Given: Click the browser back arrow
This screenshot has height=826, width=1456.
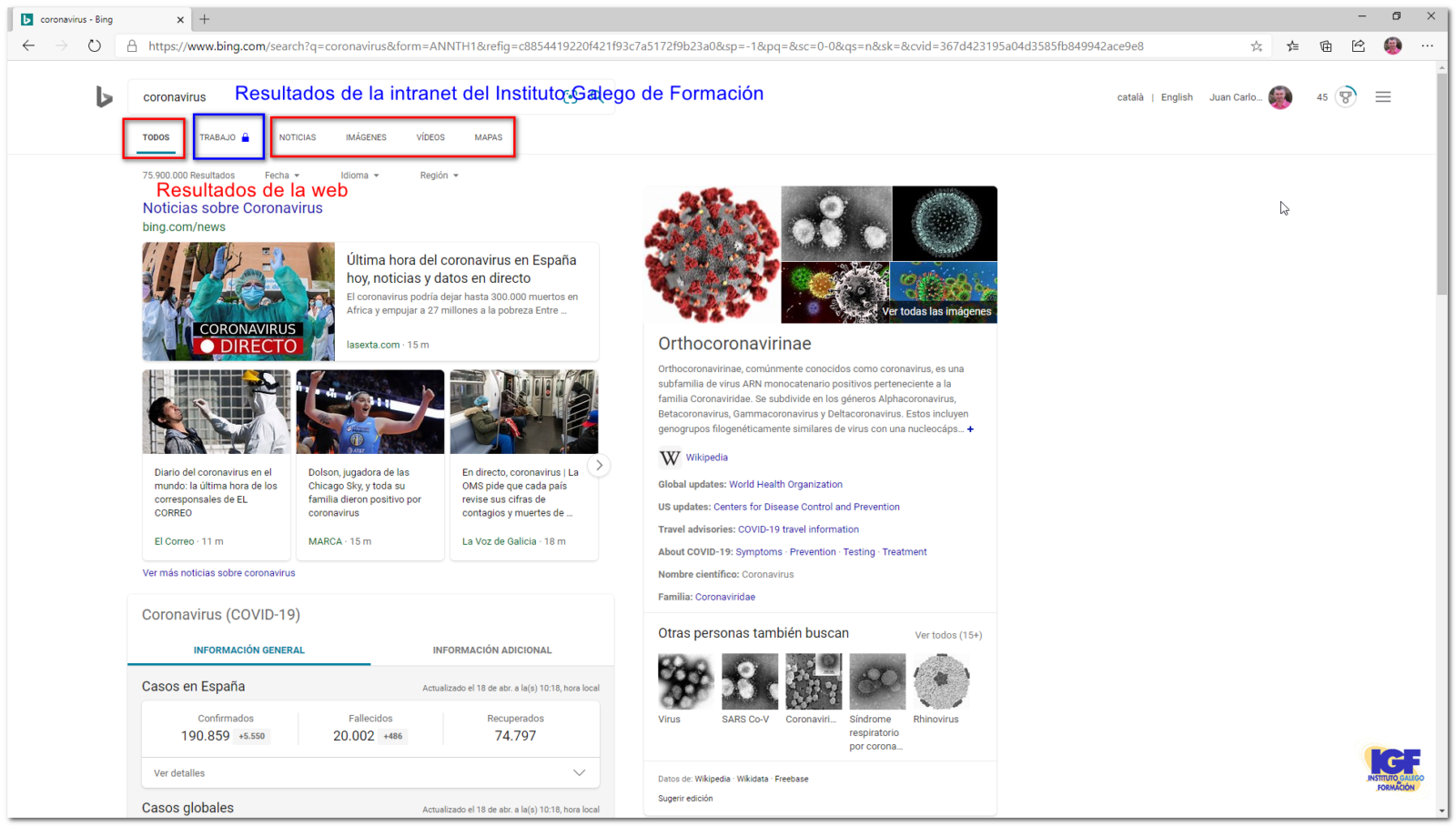Looking at the screenshot, I should click(x=29, y=45).
